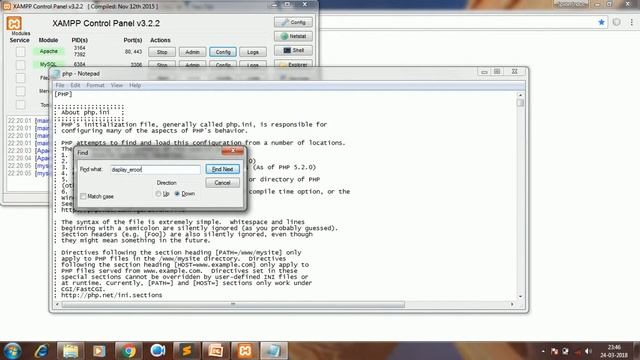Close the Find dialog with X

[x=233, y=151]
